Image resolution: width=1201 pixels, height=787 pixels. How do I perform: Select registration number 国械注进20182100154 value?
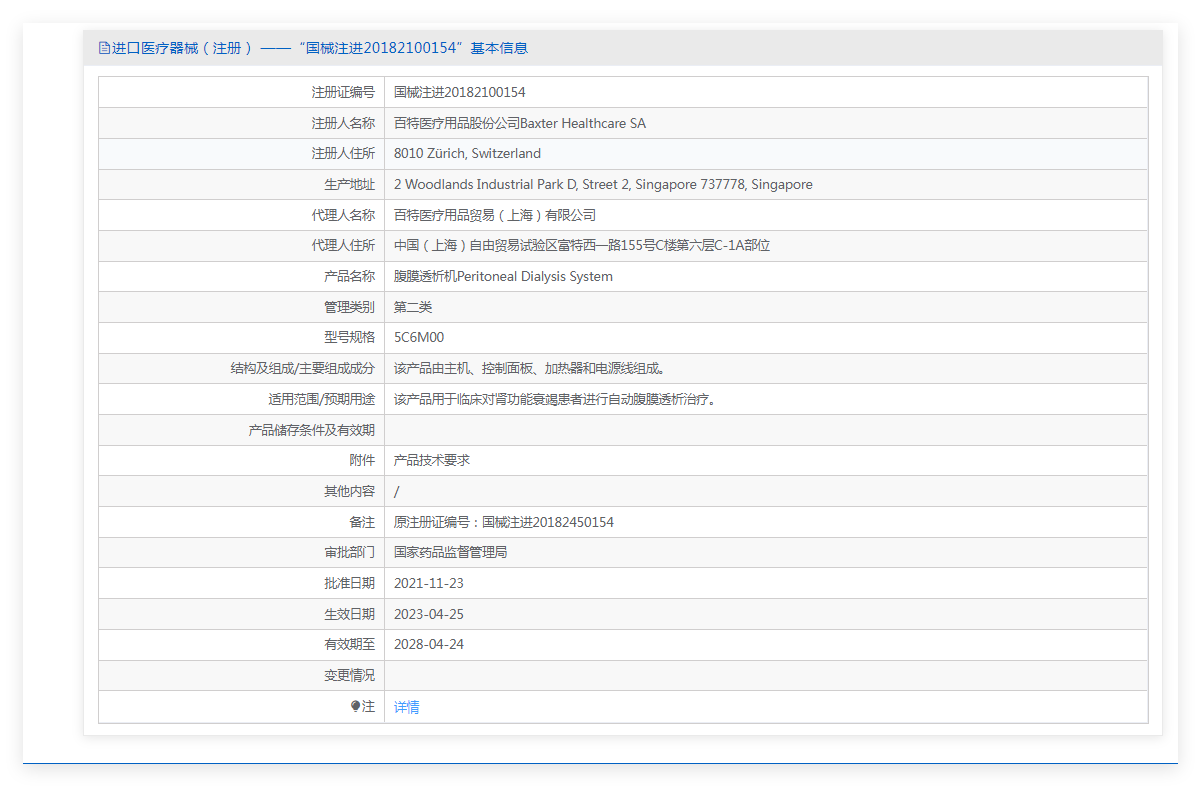point(460,92)
